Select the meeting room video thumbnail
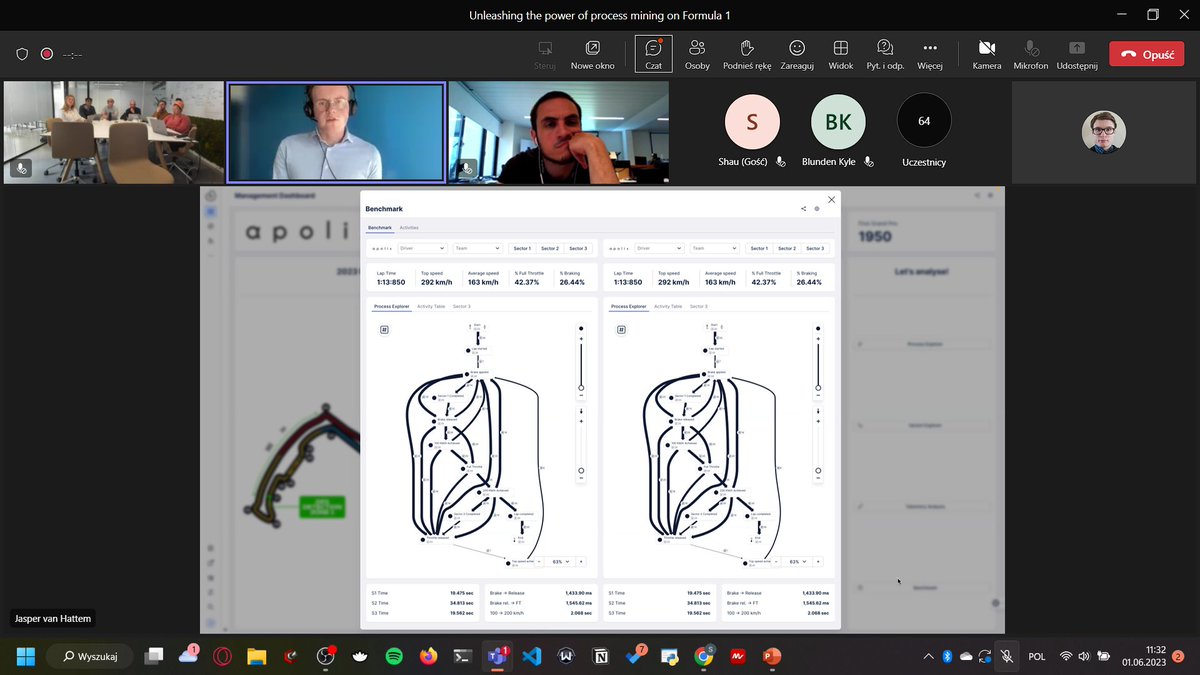This screenshot has width=1200, height=675. click(114, 132)
